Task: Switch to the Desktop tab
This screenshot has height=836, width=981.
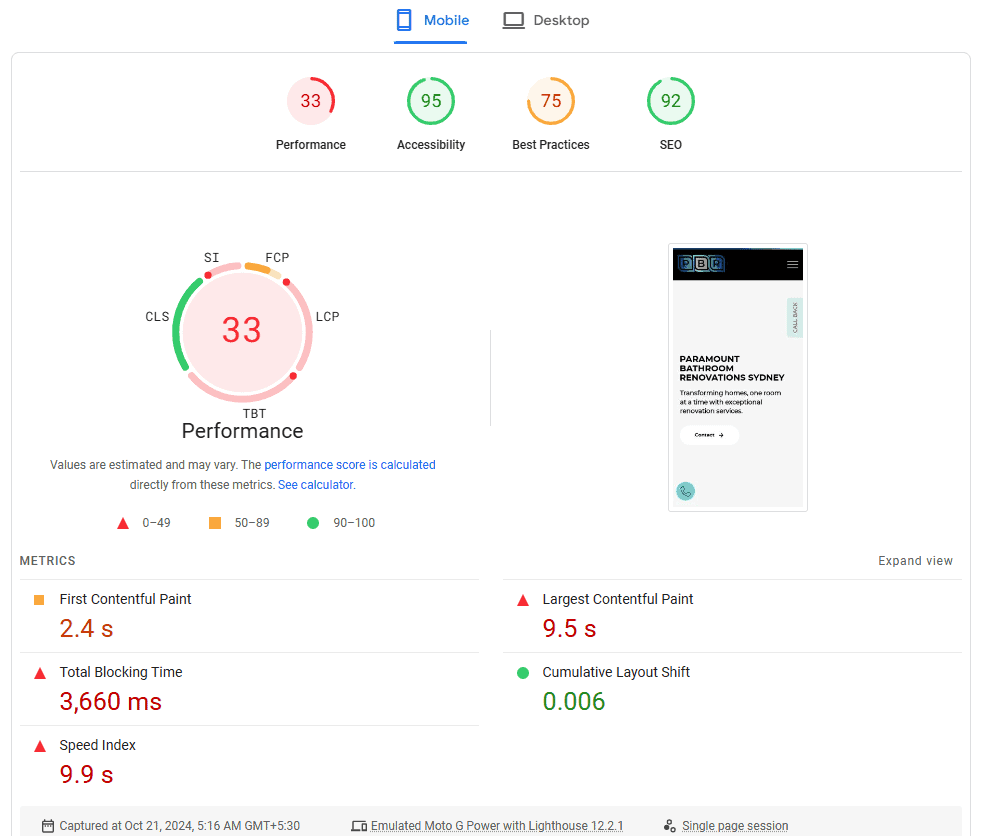Action: [545, 21]
